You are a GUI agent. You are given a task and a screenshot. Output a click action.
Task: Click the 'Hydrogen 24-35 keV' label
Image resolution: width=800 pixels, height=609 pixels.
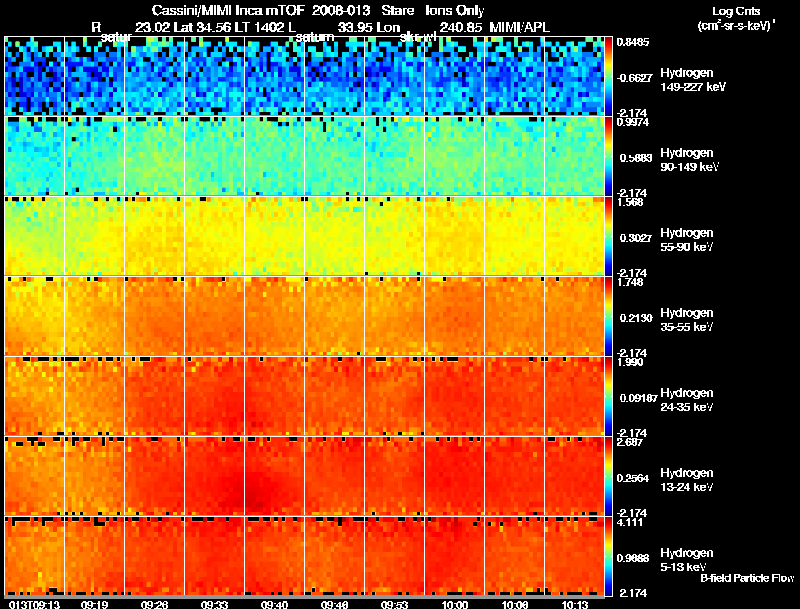point(687,399)
